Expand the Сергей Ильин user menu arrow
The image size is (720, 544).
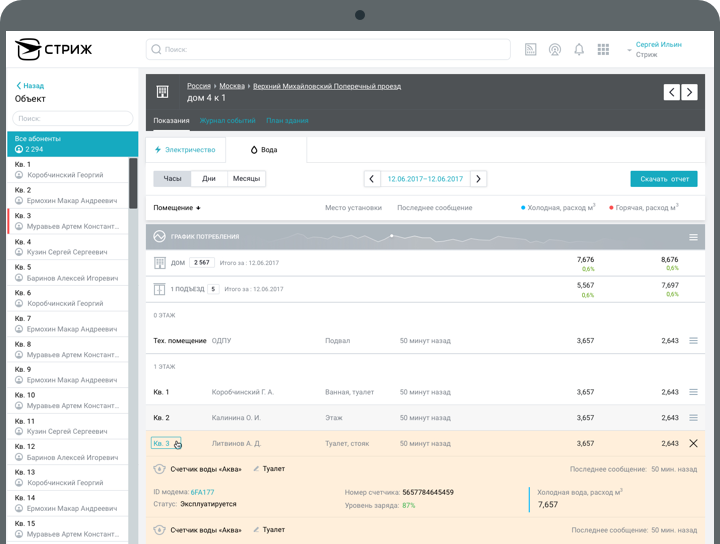pos(629,50)
